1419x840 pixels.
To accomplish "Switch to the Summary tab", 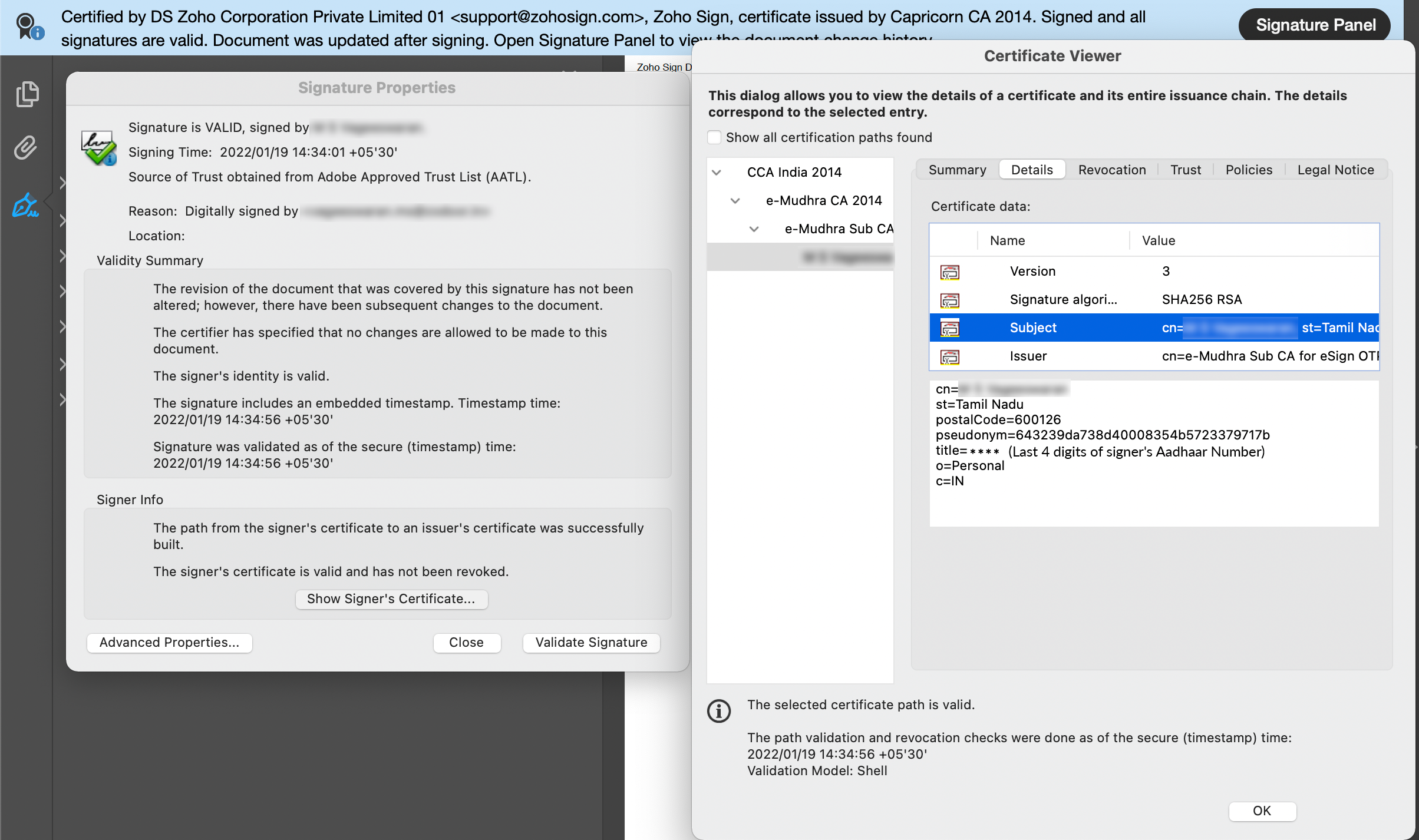I will pos(957,170).
